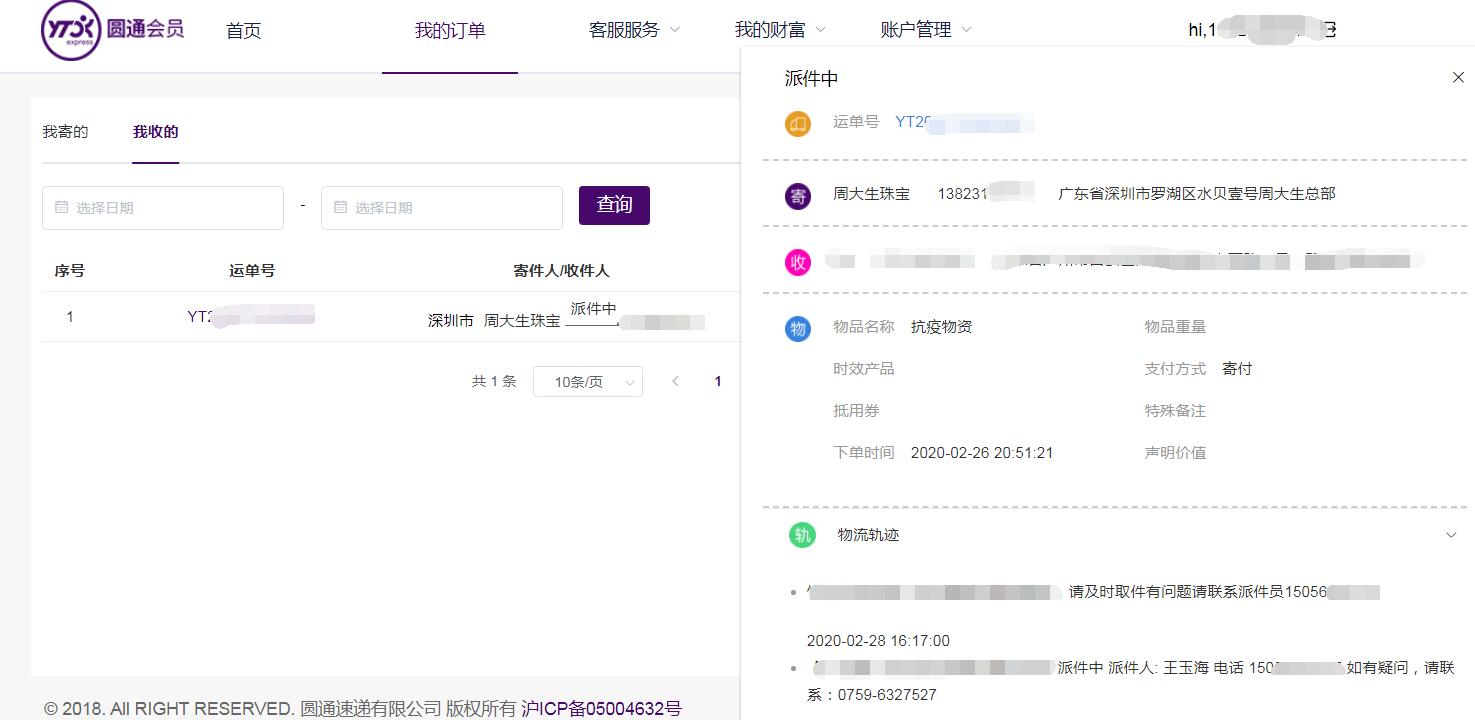Click the 运单号 column header

click(252, 270)
